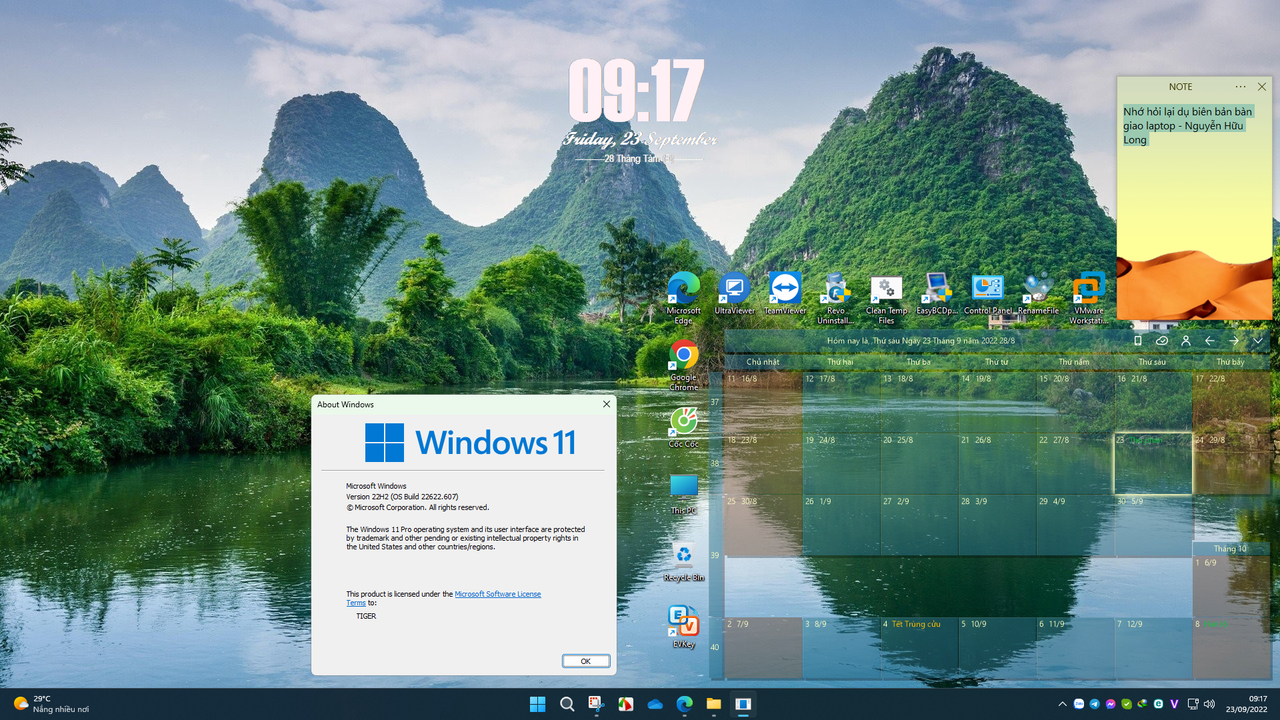Open the Microsoft Software License Terms link
Image resolution: width=1280 pixels, height=720 pixels.
498,593
